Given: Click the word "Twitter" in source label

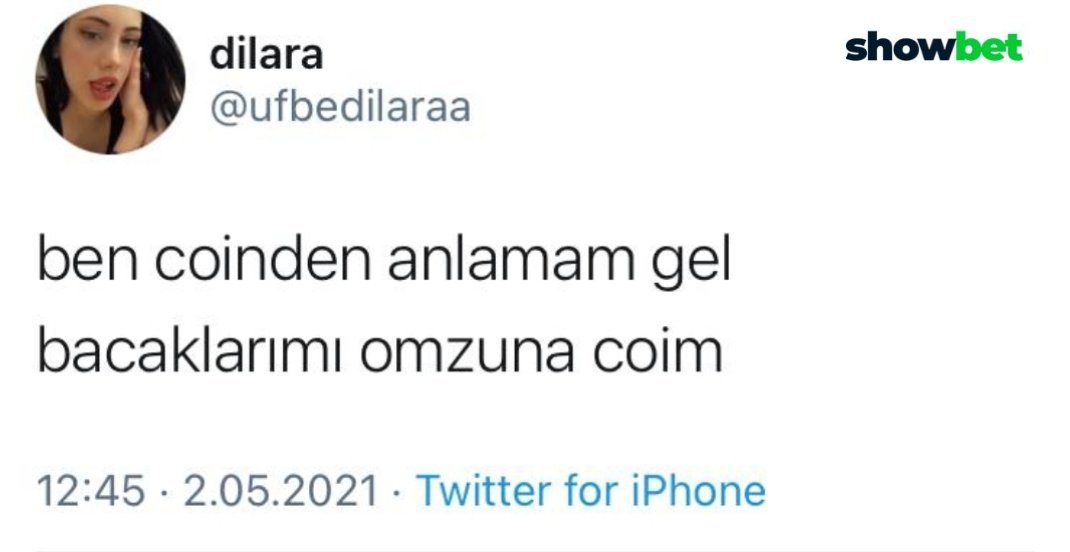Looking at the screenshot, I should coord(483,491).
